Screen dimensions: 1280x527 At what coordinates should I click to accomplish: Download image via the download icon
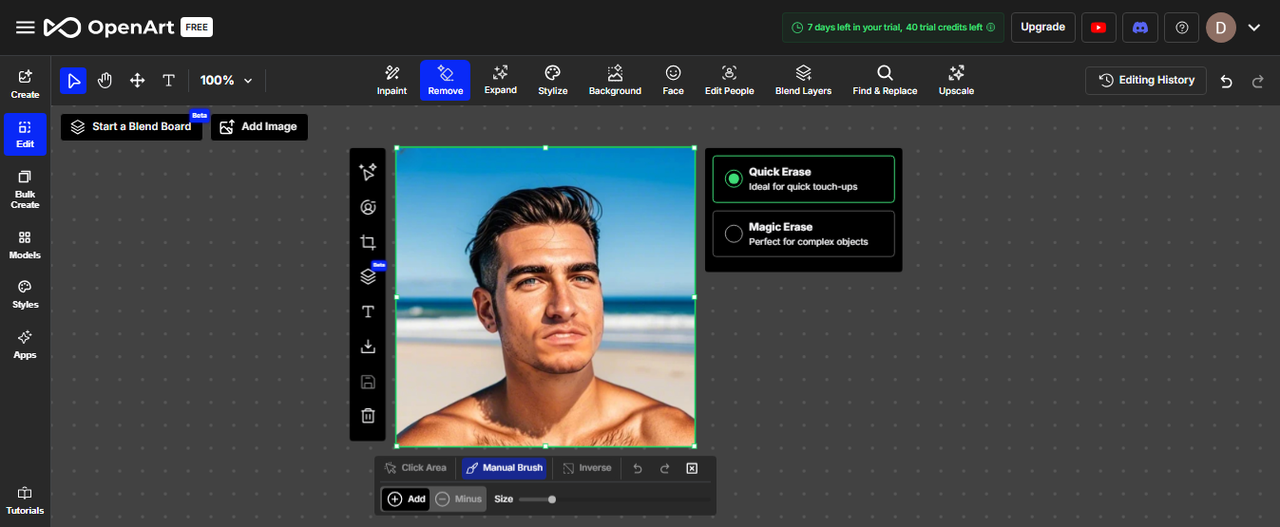pos(368,346)
